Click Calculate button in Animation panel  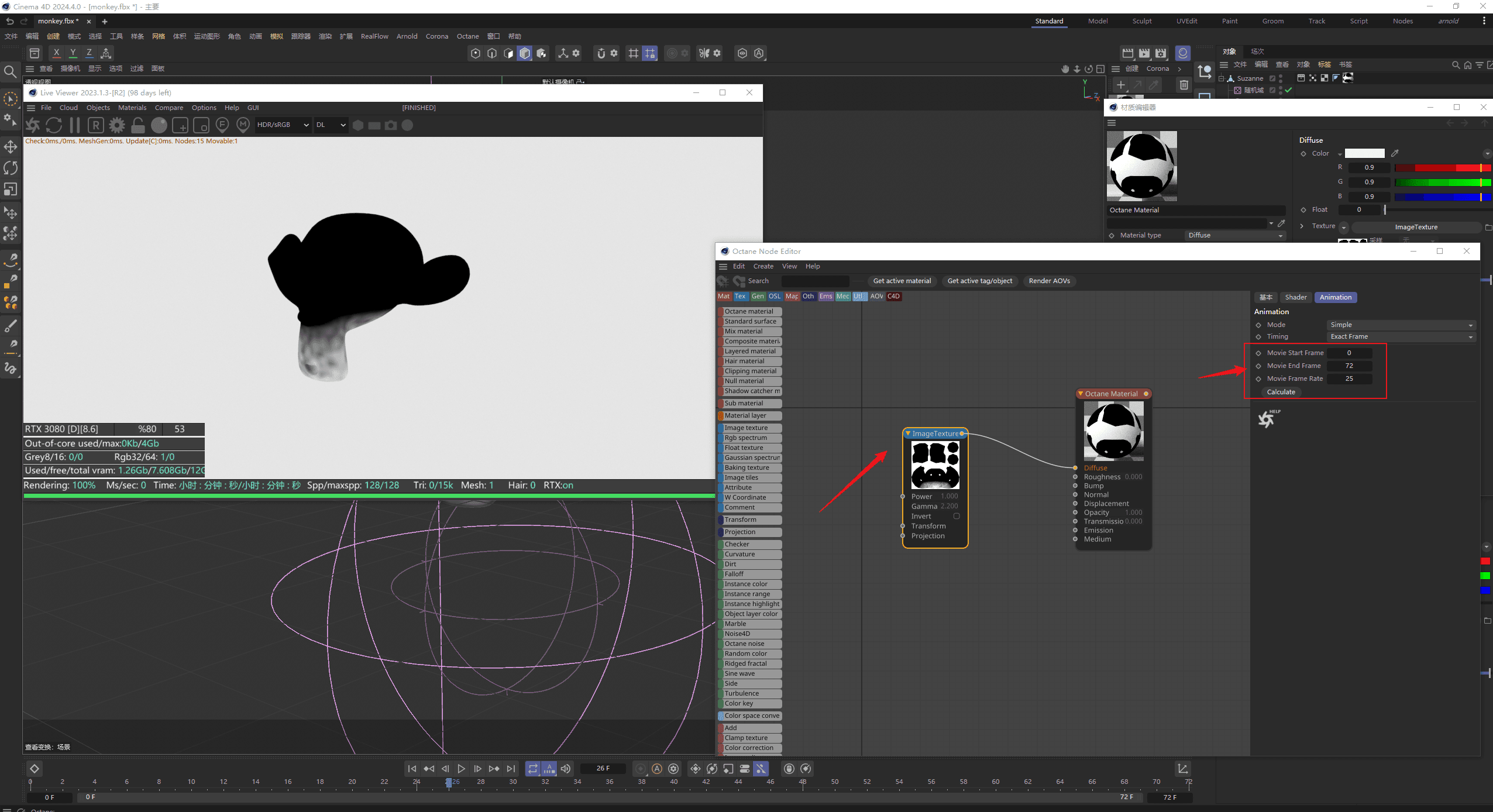1281,392
